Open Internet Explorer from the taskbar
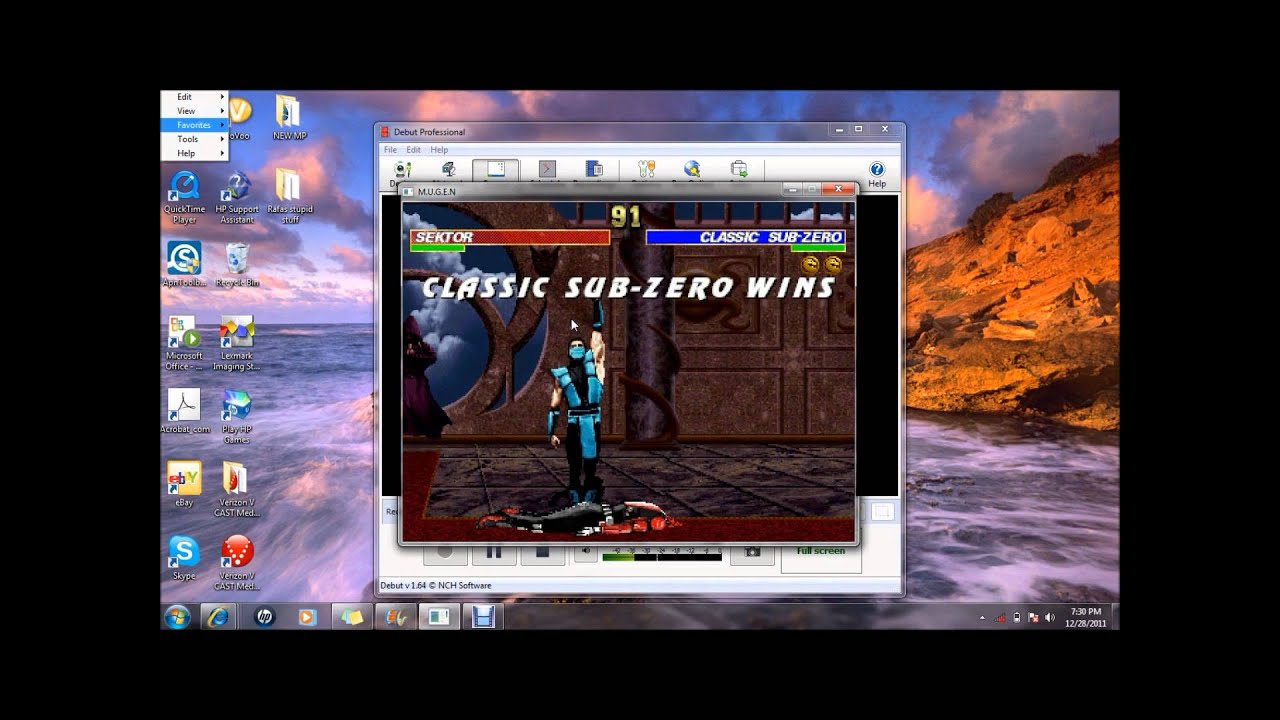This screenshot has height=720, width=1280. (x=219, y=617)
